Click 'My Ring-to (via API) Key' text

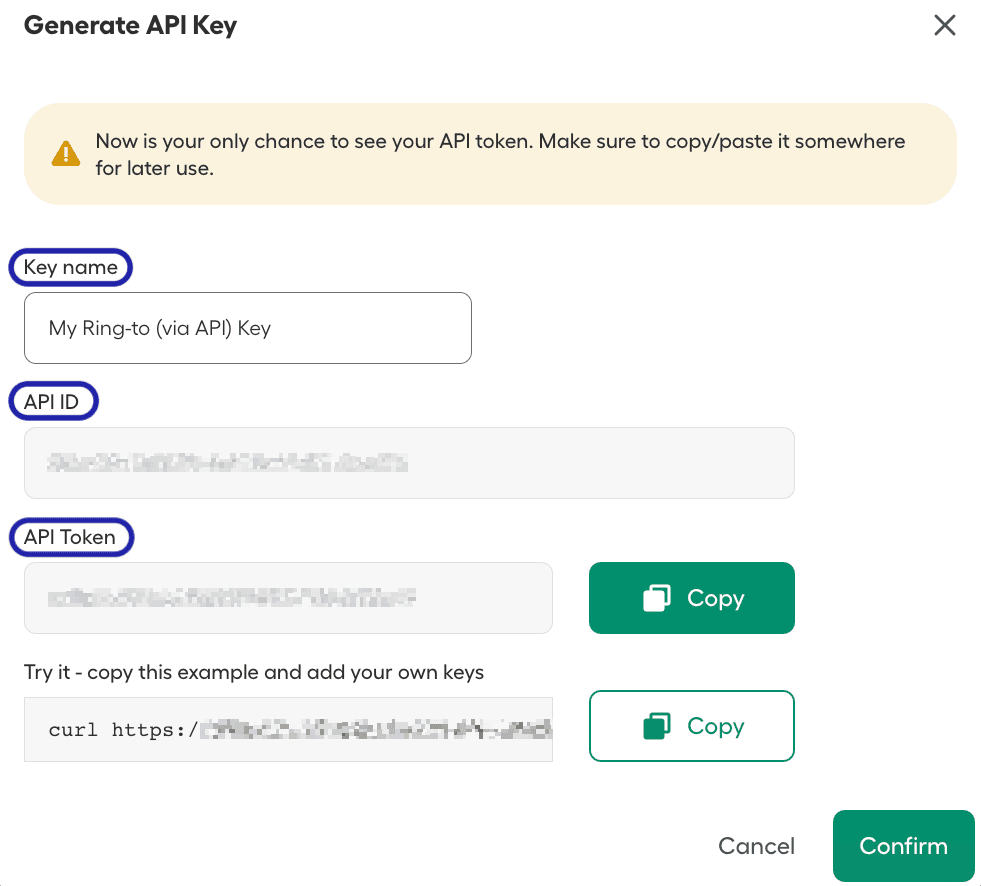pos(160,328)
